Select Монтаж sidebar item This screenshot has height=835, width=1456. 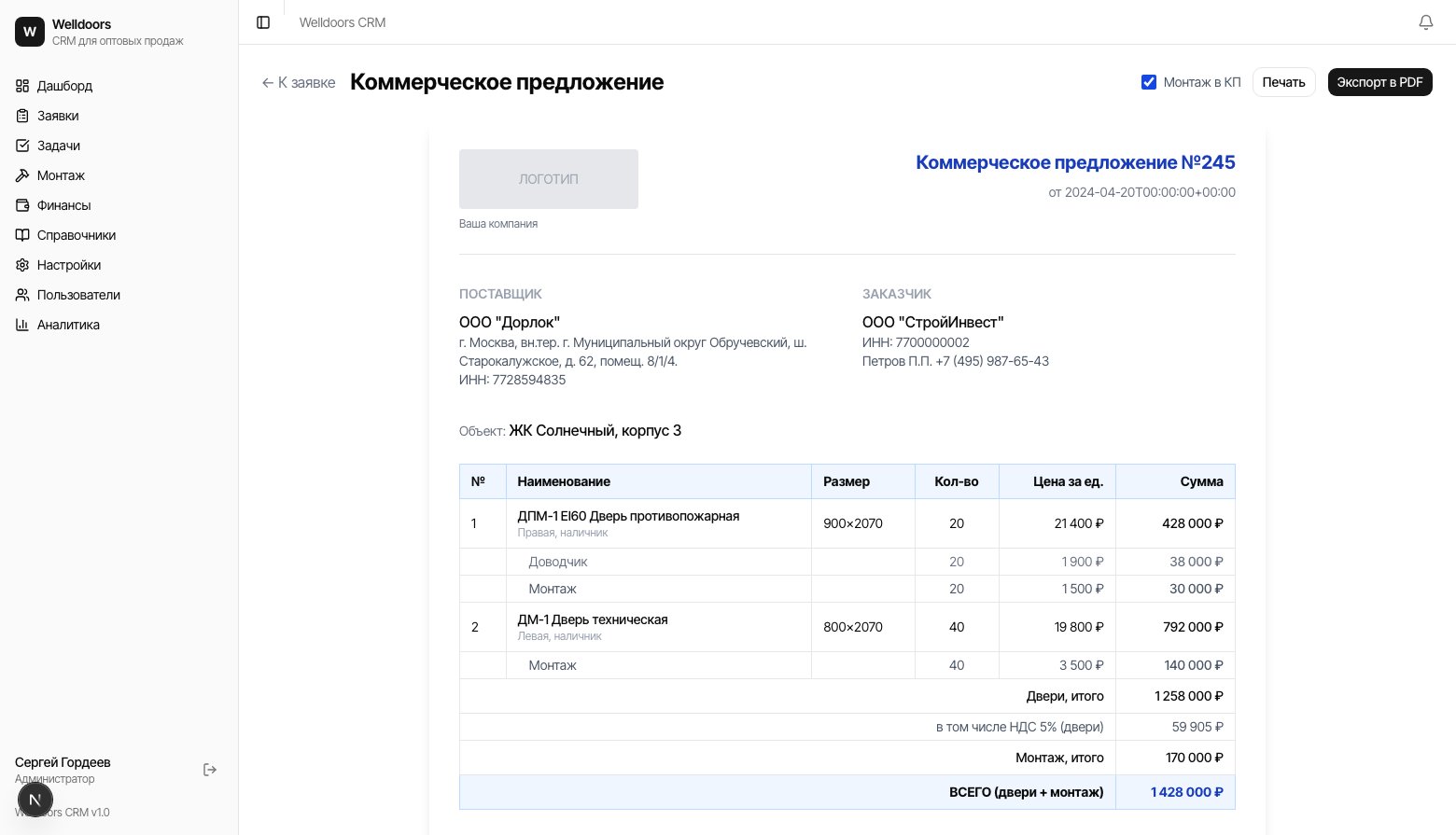[x=119, y=175]
